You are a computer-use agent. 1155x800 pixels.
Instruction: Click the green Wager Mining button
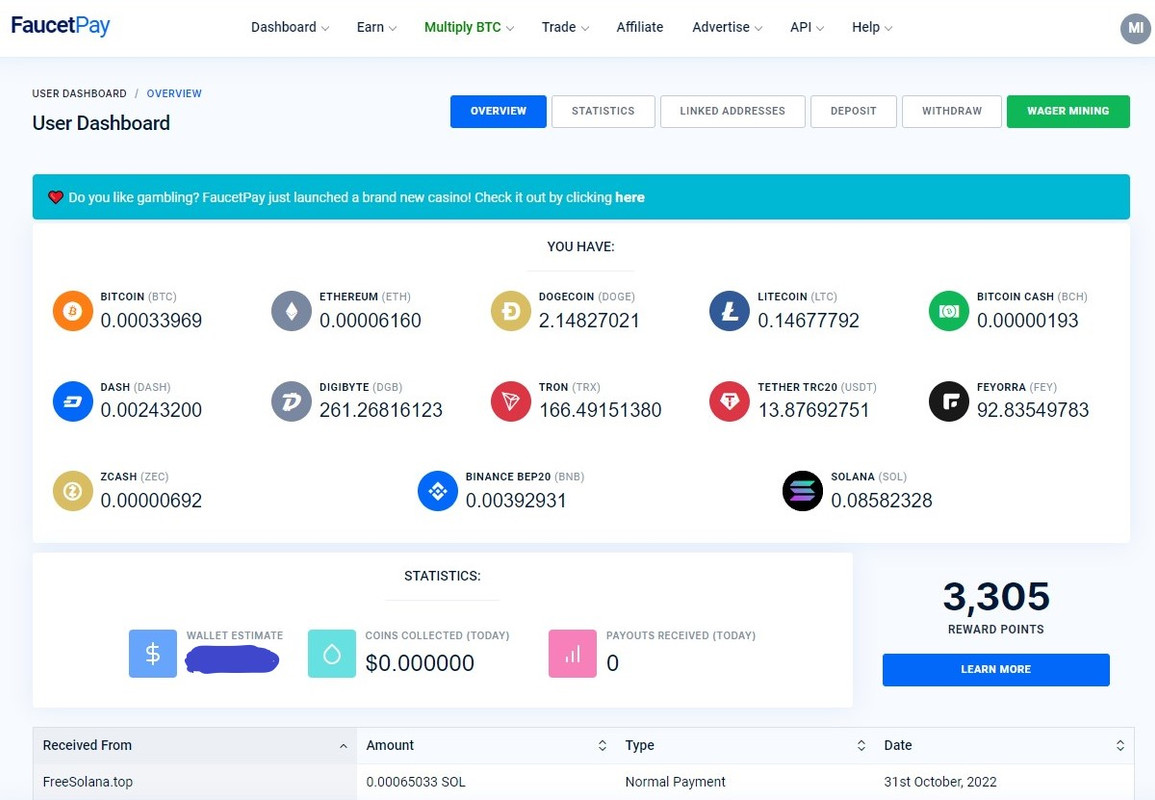1068,111
